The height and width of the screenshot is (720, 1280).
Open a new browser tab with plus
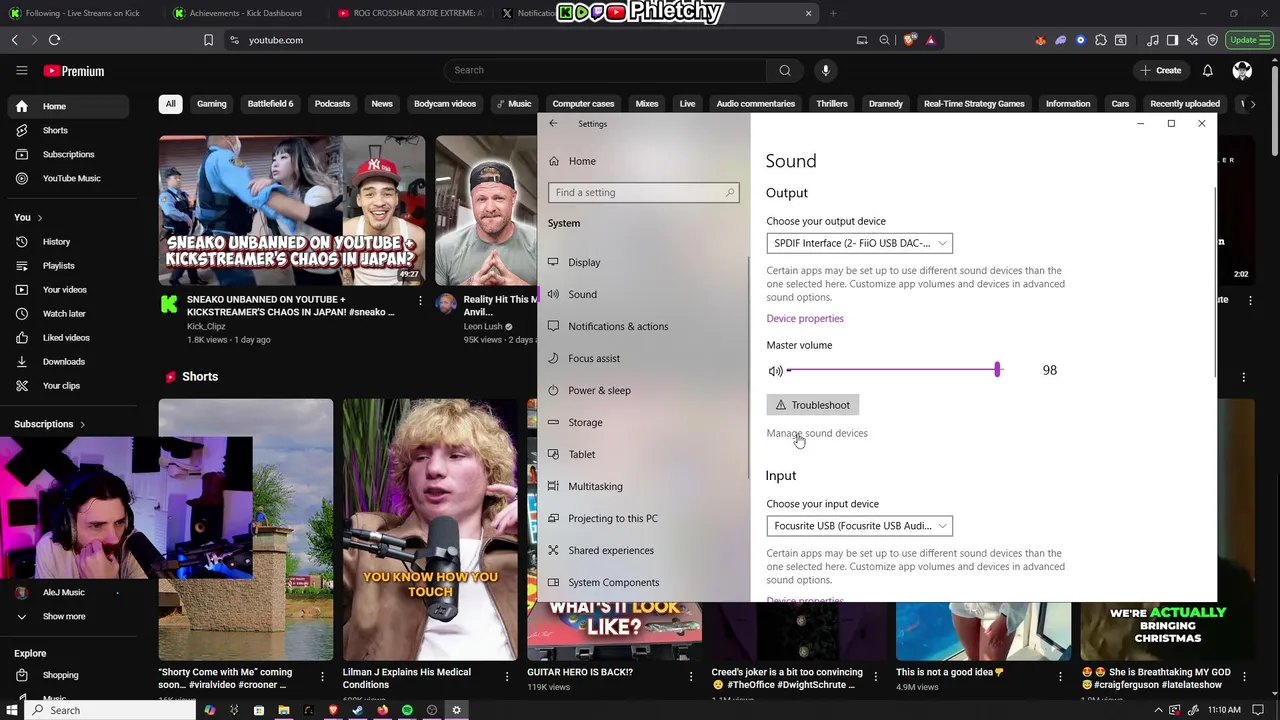pos(833,13)
